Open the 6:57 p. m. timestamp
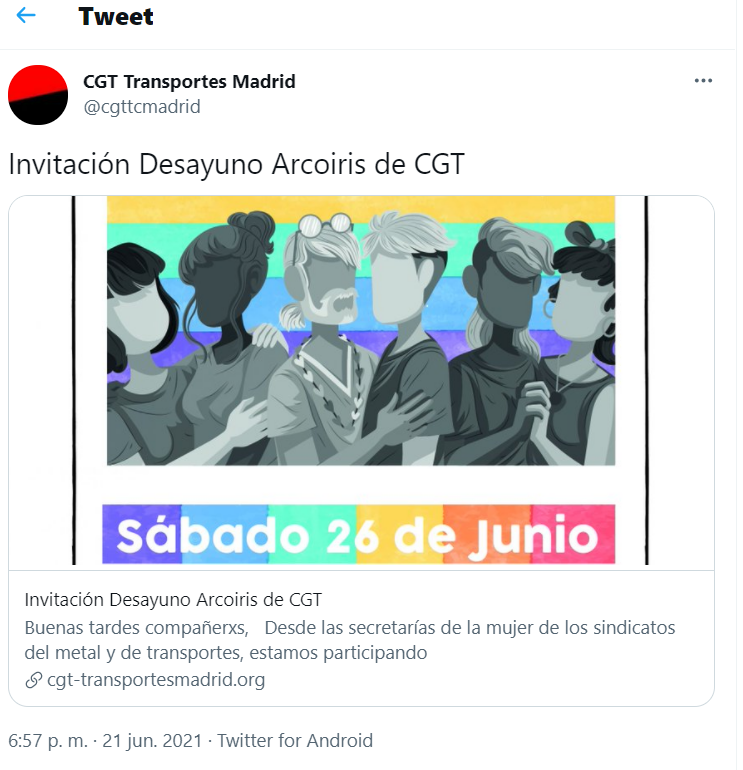The height and width of the screenshot is (770, 743). pos(48,741)
